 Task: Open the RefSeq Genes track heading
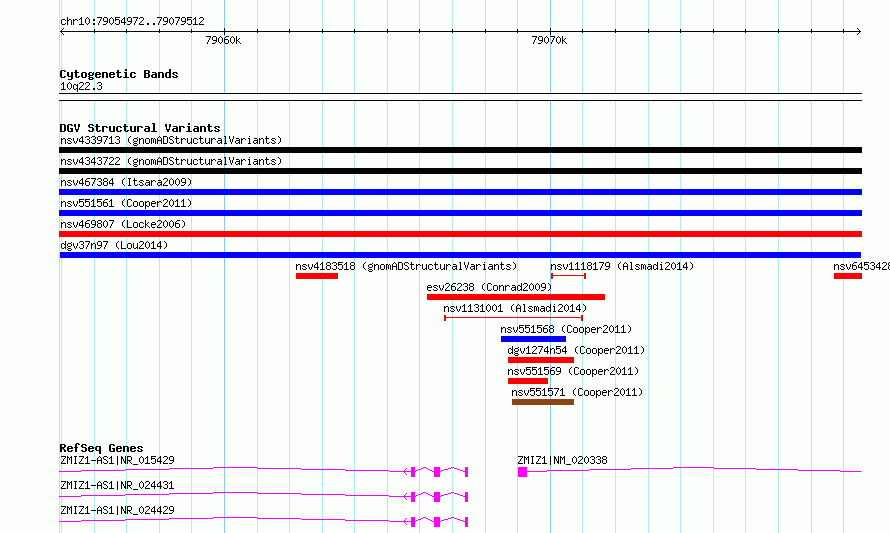pos(101,448)
